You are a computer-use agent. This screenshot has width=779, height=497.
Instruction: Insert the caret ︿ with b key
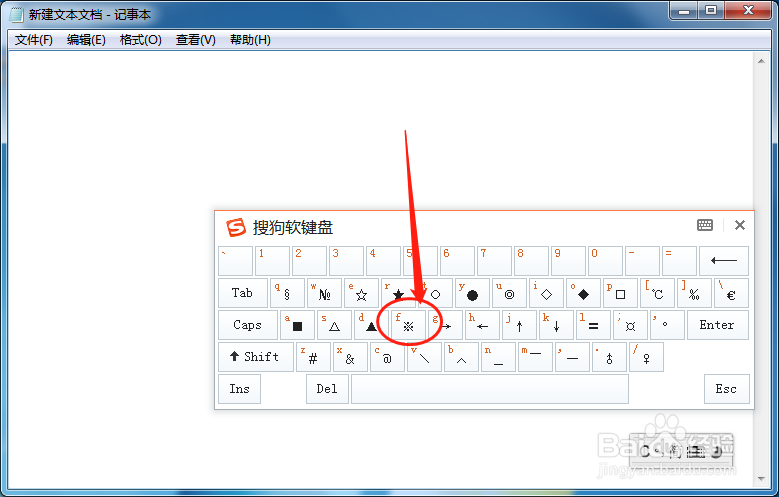tap(461, 357)
